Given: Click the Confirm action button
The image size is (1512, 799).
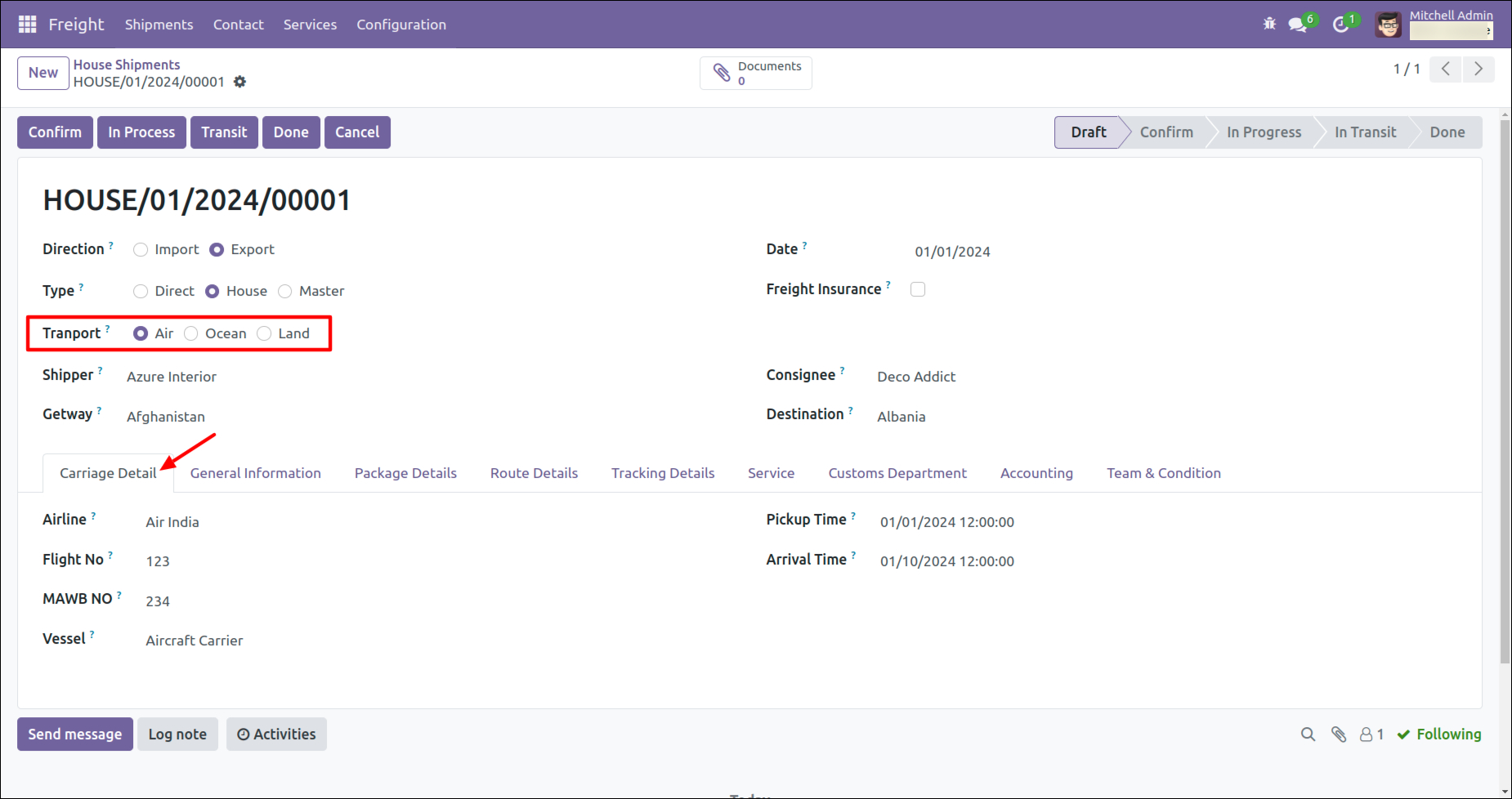Looking at the screenshot, I should 55,132.
